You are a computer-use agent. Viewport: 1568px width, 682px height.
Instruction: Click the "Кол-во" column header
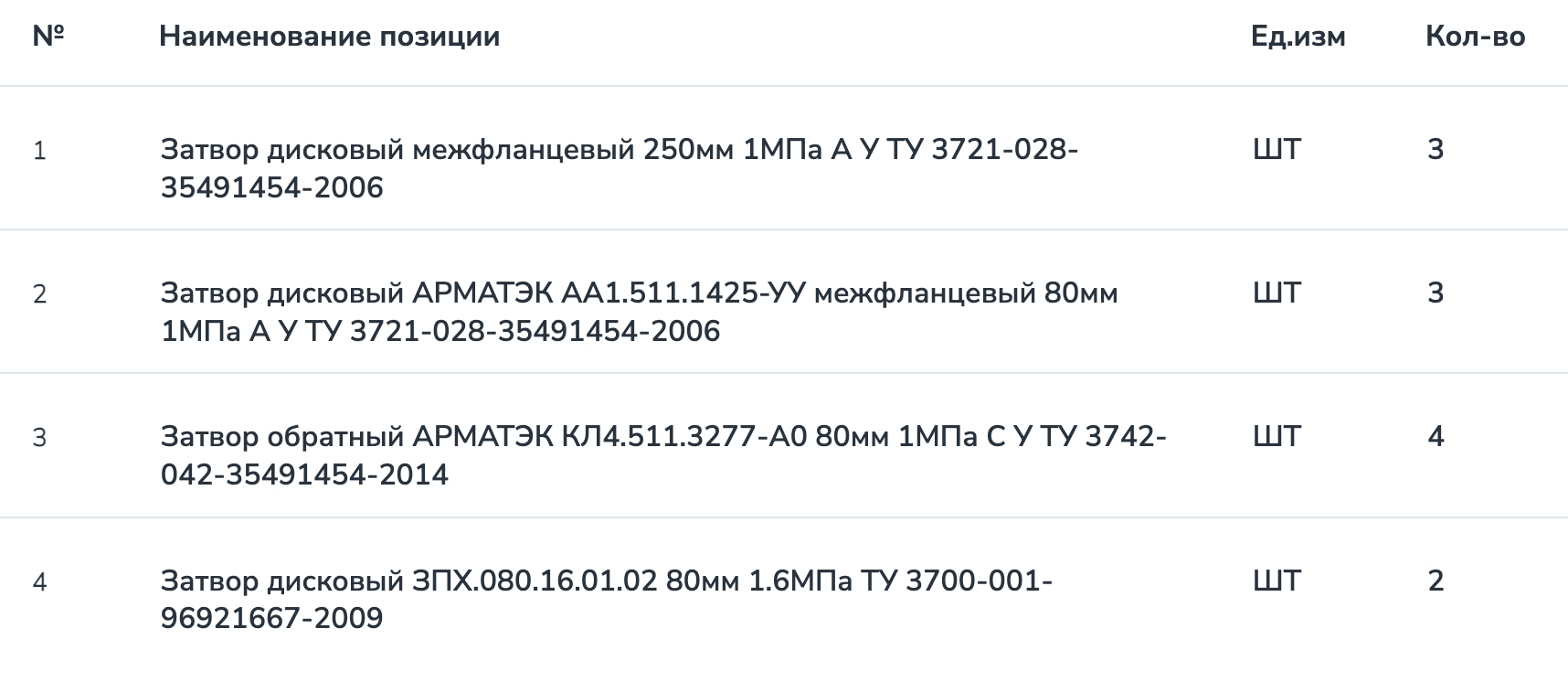point(1475,37)
